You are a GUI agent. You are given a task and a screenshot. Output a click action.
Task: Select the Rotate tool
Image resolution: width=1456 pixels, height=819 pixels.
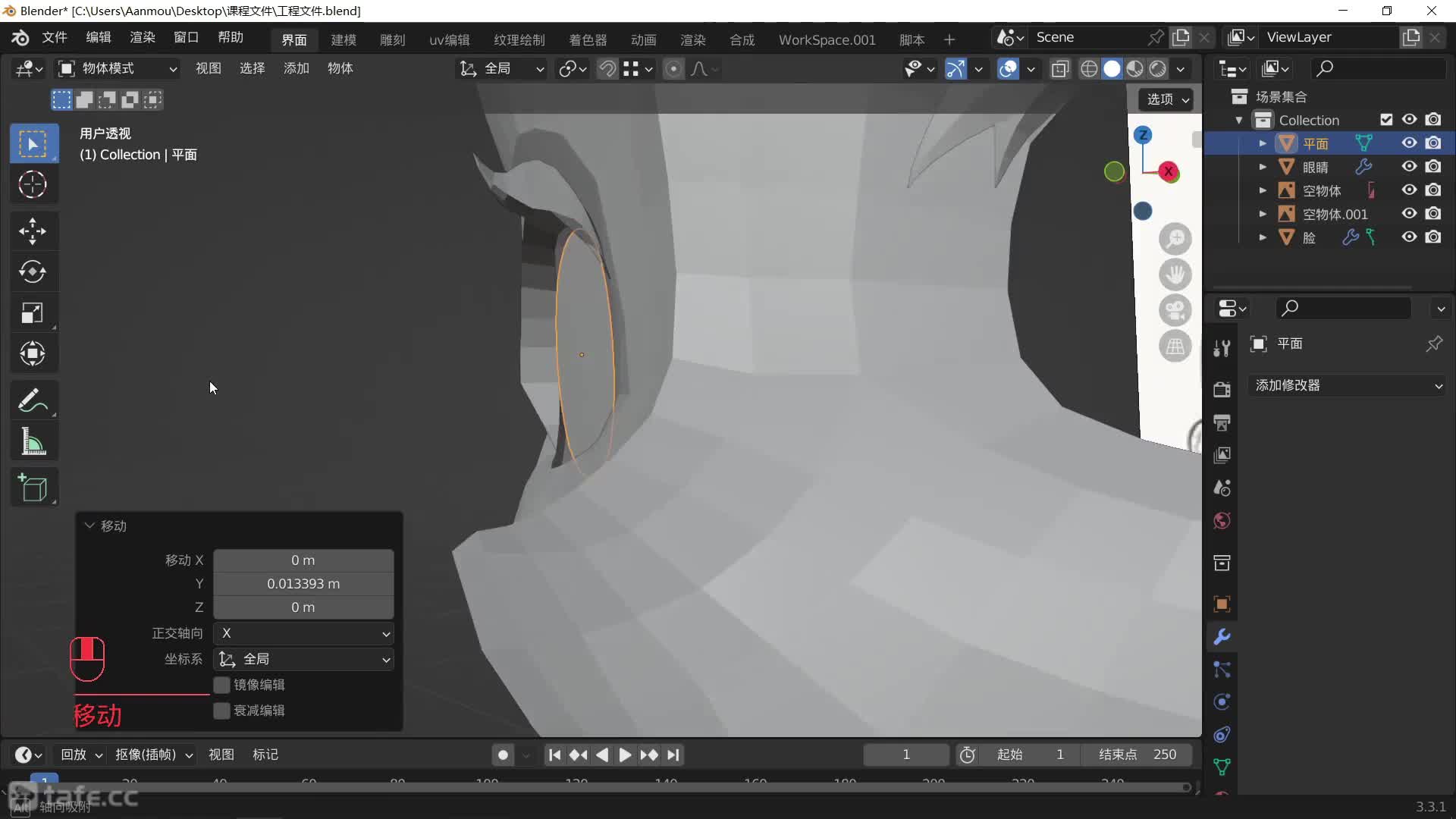pos(33,271)
